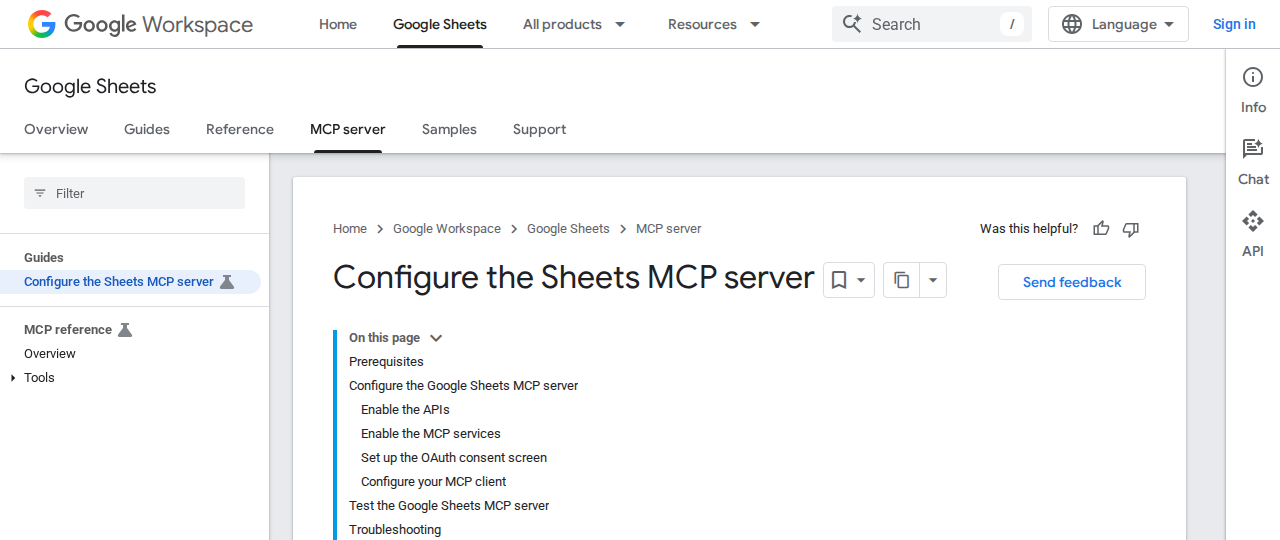
Task: Expand the Tools tree item
Action: tap(13, 378)
